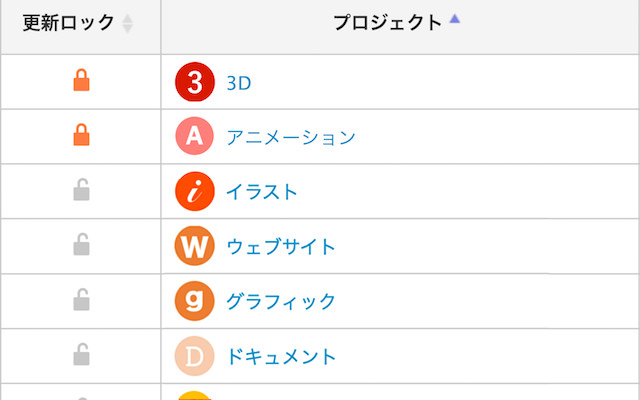Click the yellow project icon in bottom row
The height and width of the screenshot is (400, 640).
tap(195, 396)
